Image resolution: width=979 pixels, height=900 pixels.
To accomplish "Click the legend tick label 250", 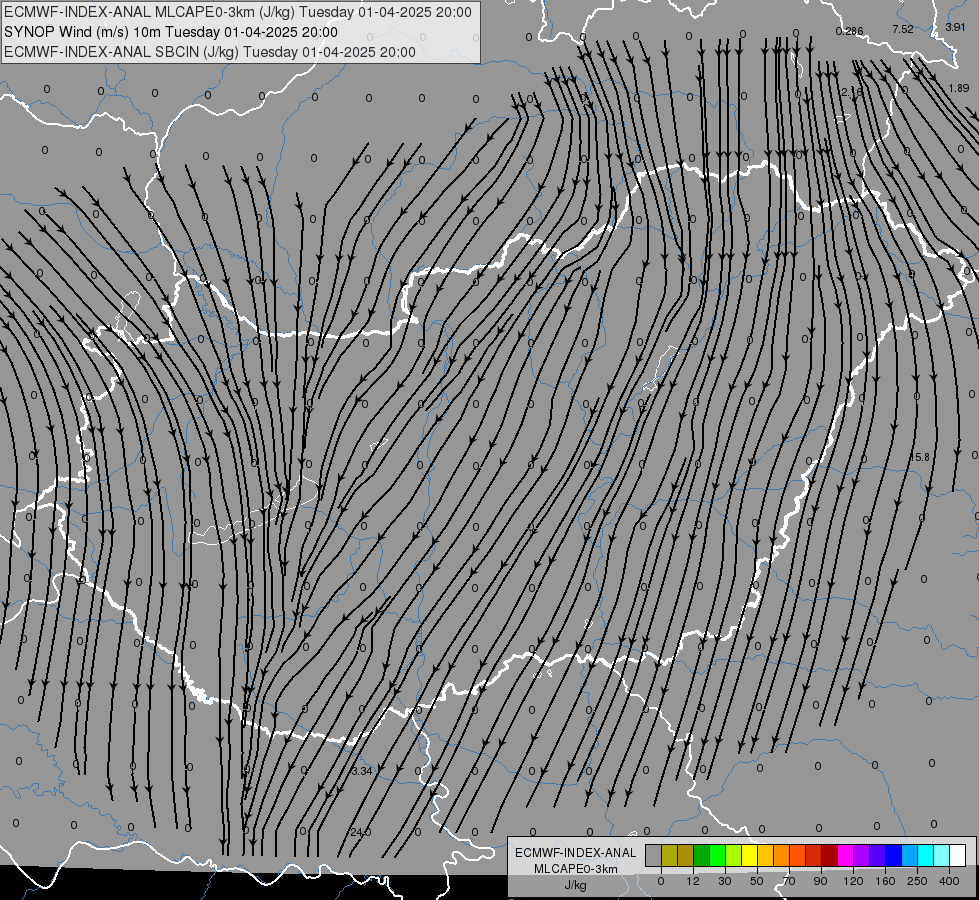I will [x=917, y=881].
